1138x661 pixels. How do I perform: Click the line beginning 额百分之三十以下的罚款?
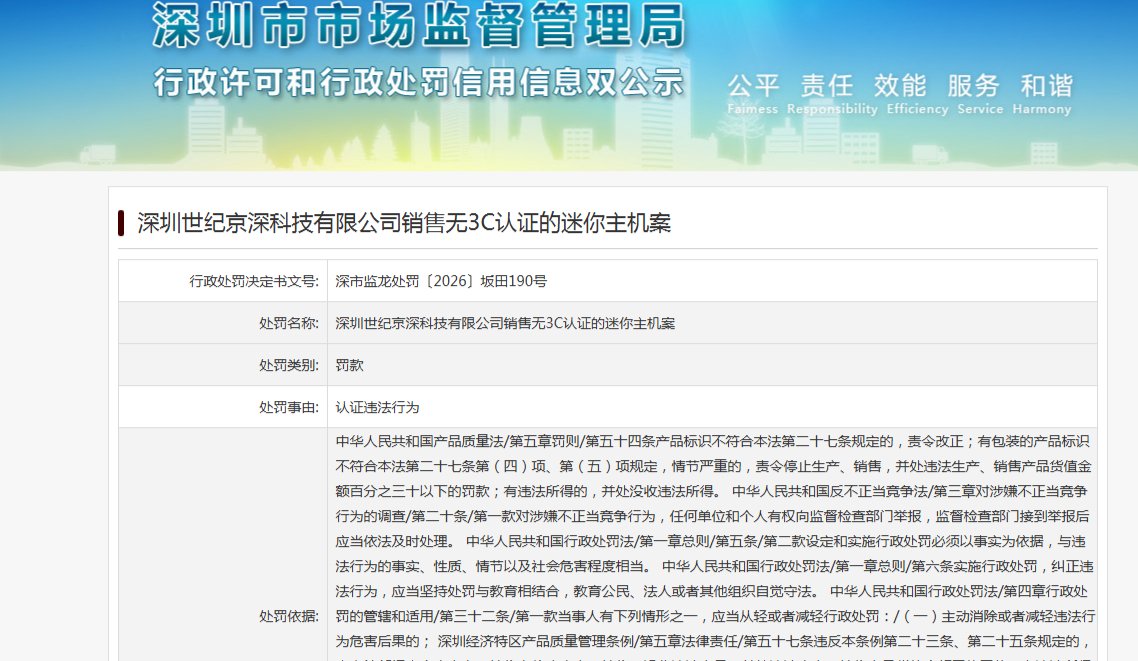711,491
